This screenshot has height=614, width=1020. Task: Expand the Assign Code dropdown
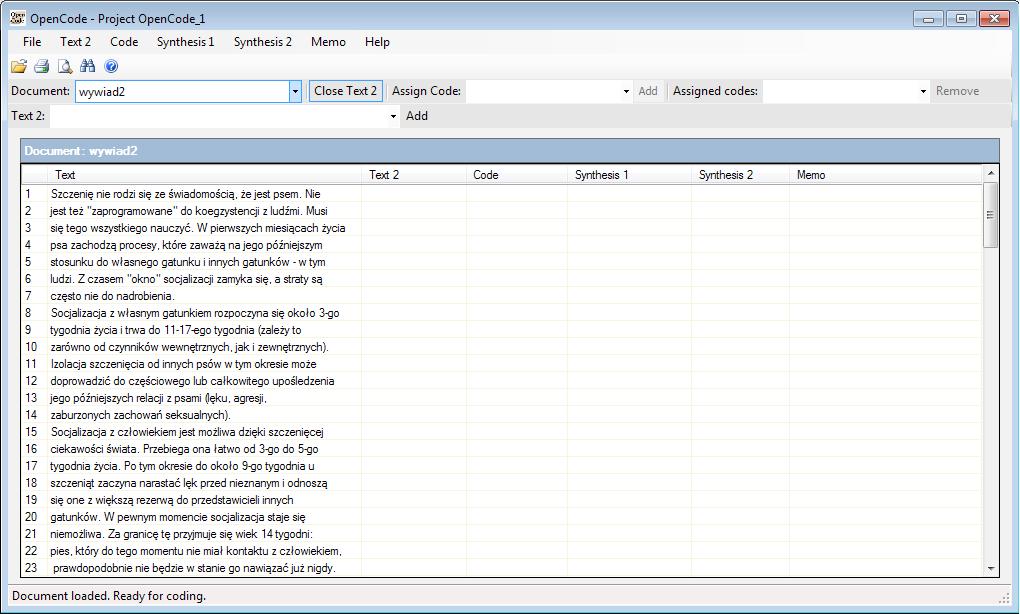point(626,92)
